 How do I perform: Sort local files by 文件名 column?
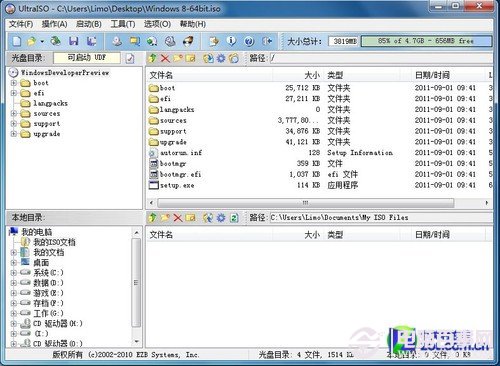pyautogui.click(x=210, y=235)
